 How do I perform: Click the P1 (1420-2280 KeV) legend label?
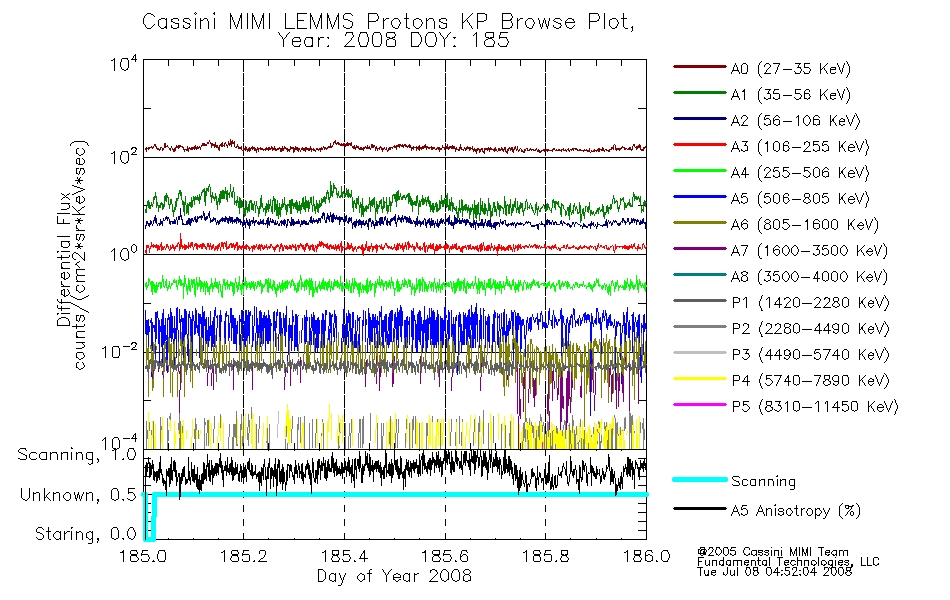tap(810, 303)
